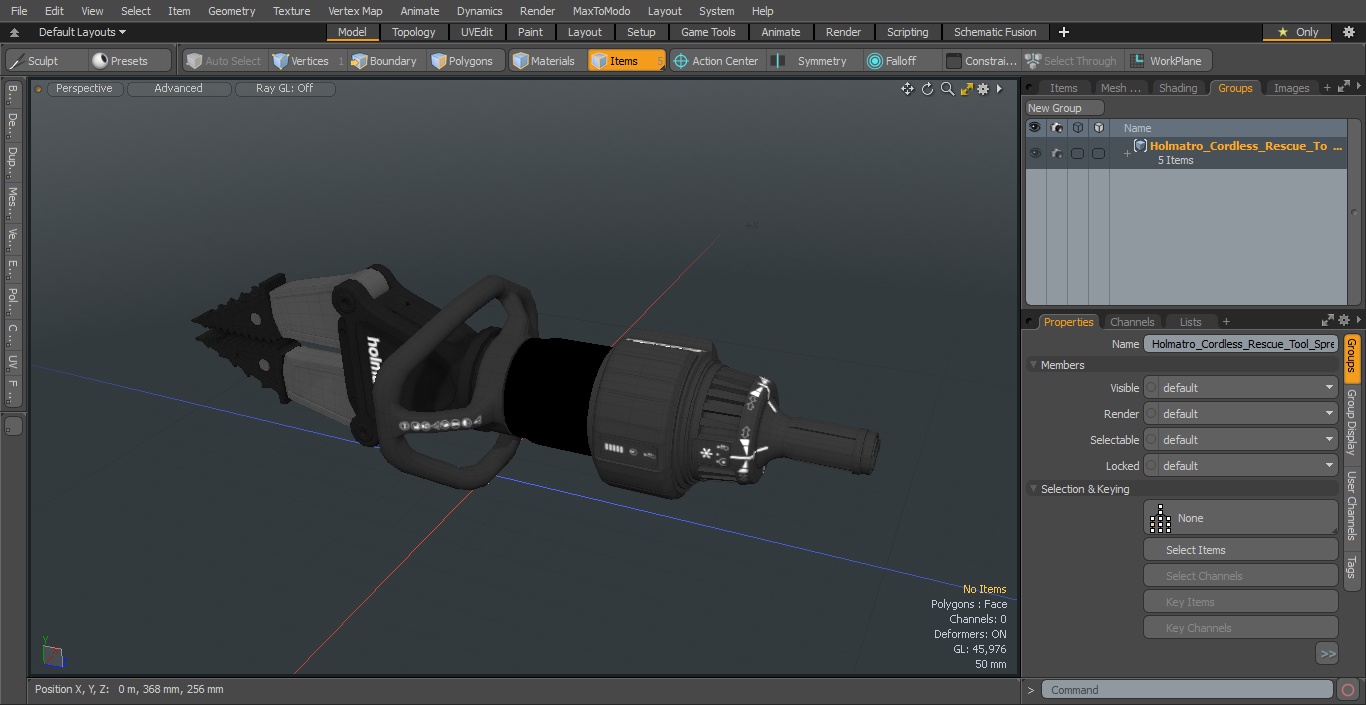
Task: Open the Locked dropdown
Action: (1241, 466)
